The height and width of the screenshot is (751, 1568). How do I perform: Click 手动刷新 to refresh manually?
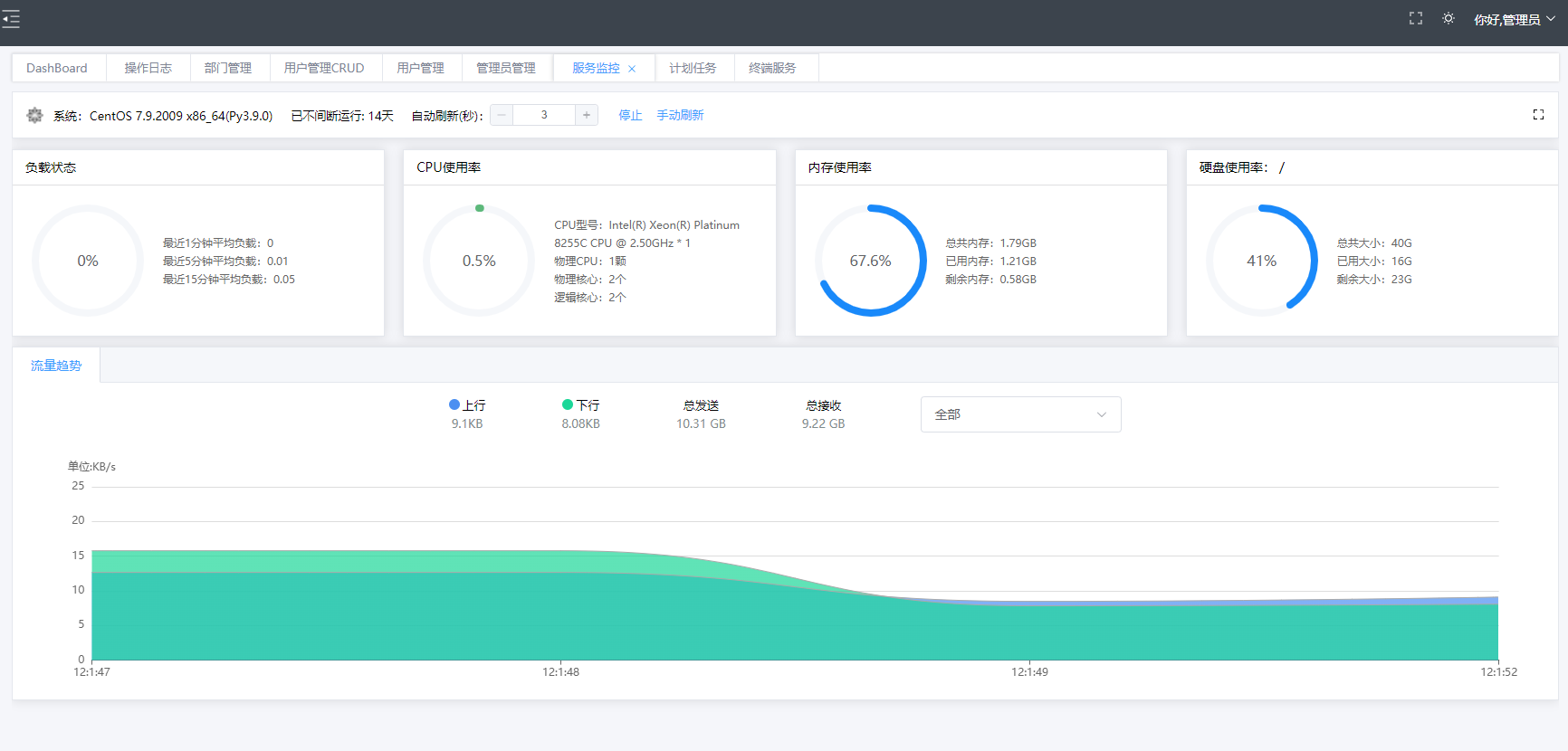click(680, 115)
